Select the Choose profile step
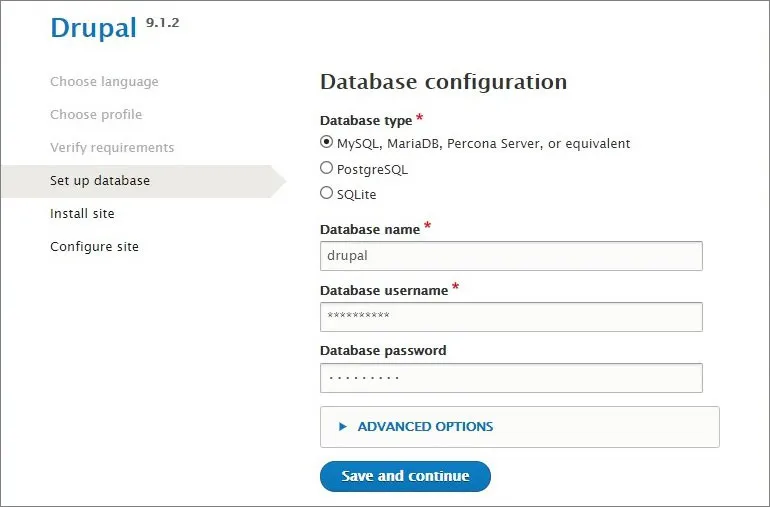This screenshot has width=770, height=507. (96, 114)
